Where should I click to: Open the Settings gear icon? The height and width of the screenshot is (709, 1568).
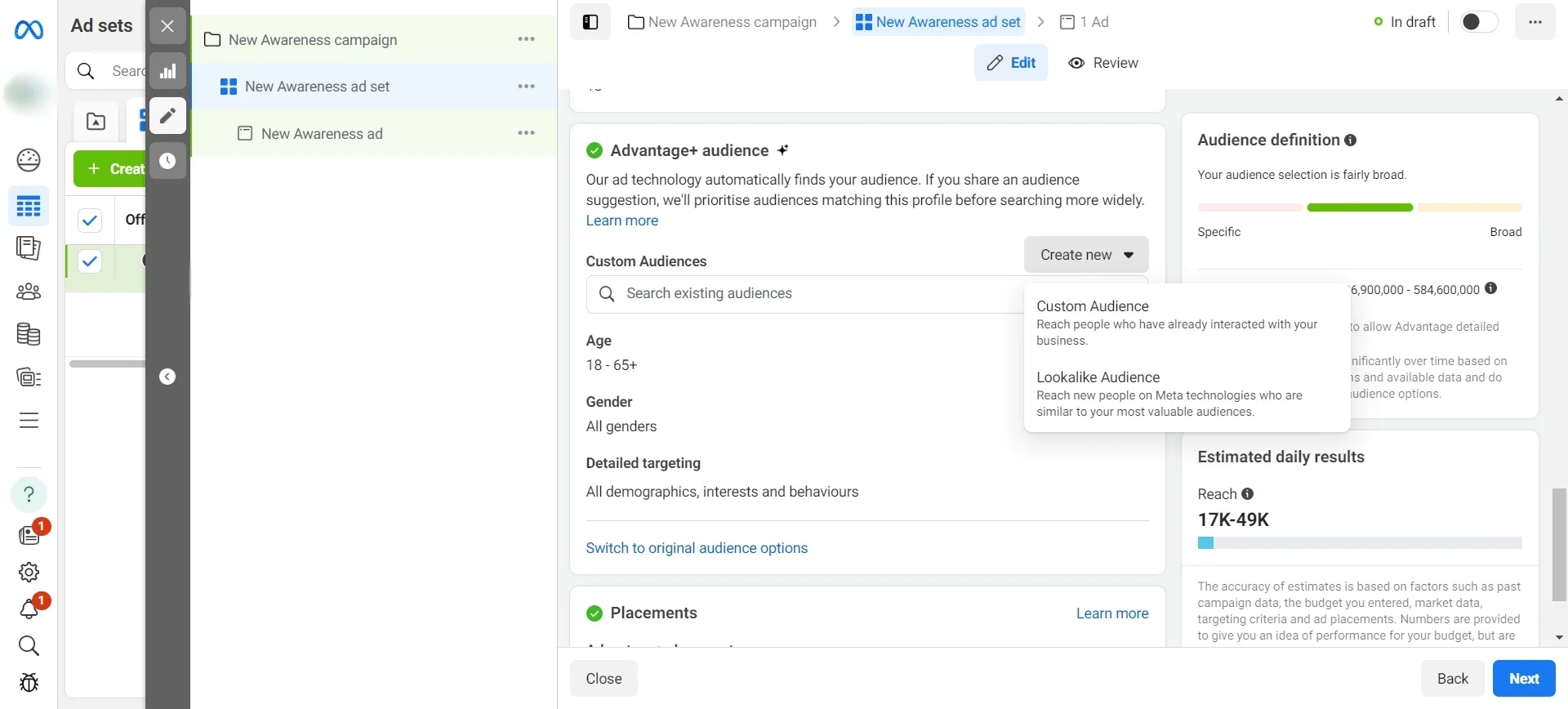coord(29,573)
